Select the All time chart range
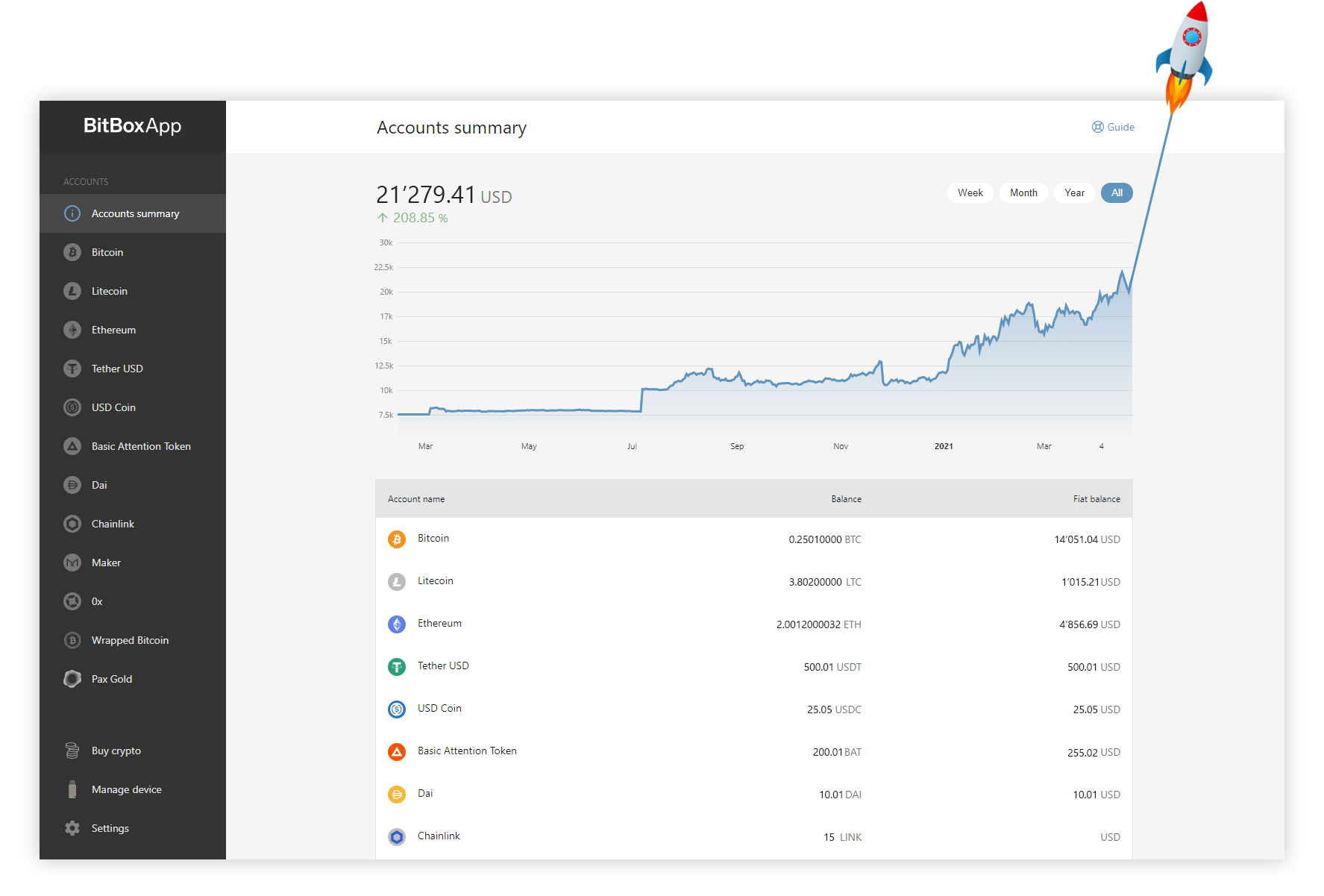 click(1117, 192)
